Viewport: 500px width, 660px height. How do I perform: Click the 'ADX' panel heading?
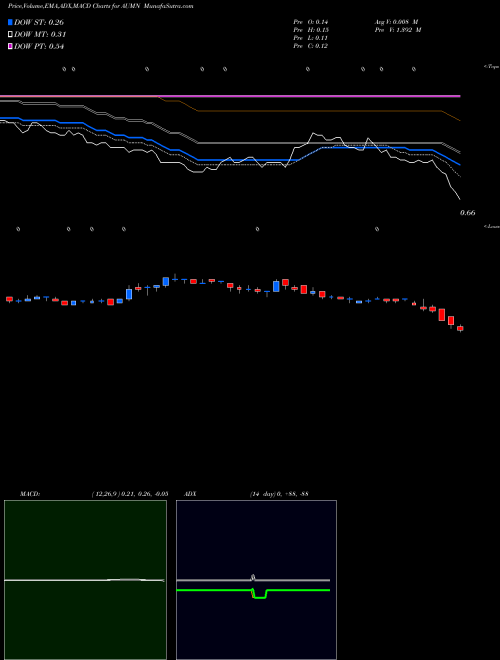190,494
